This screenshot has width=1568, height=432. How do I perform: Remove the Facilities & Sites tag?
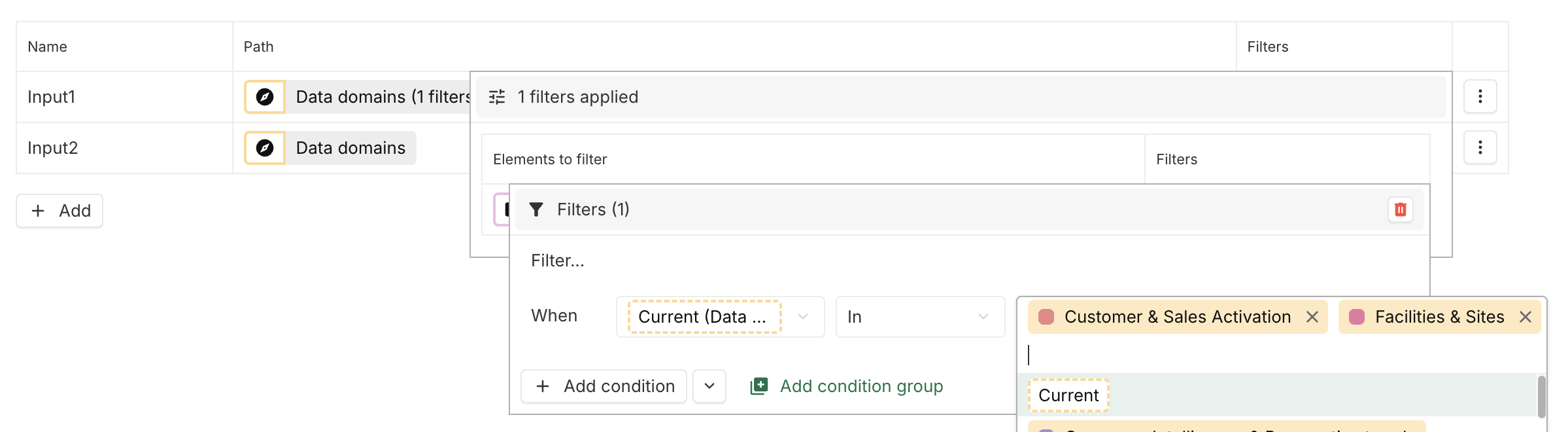(1525, 317)
